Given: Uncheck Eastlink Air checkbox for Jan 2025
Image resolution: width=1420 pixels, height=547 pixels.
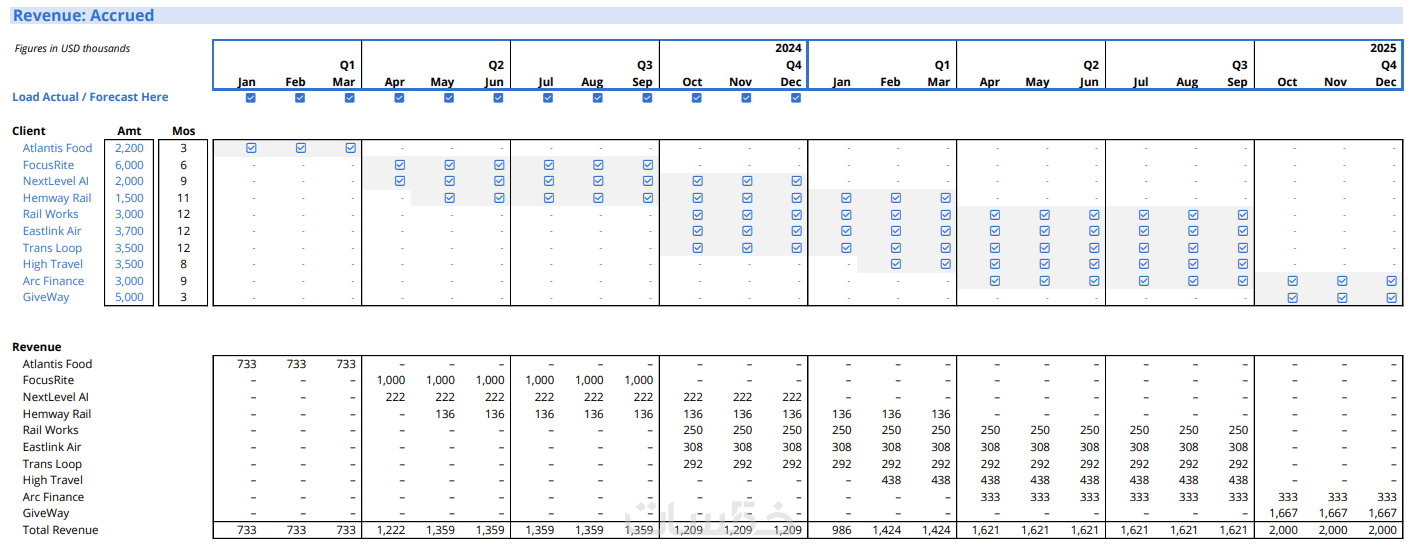Looking at the screenshot, I should tap(846, 231).
